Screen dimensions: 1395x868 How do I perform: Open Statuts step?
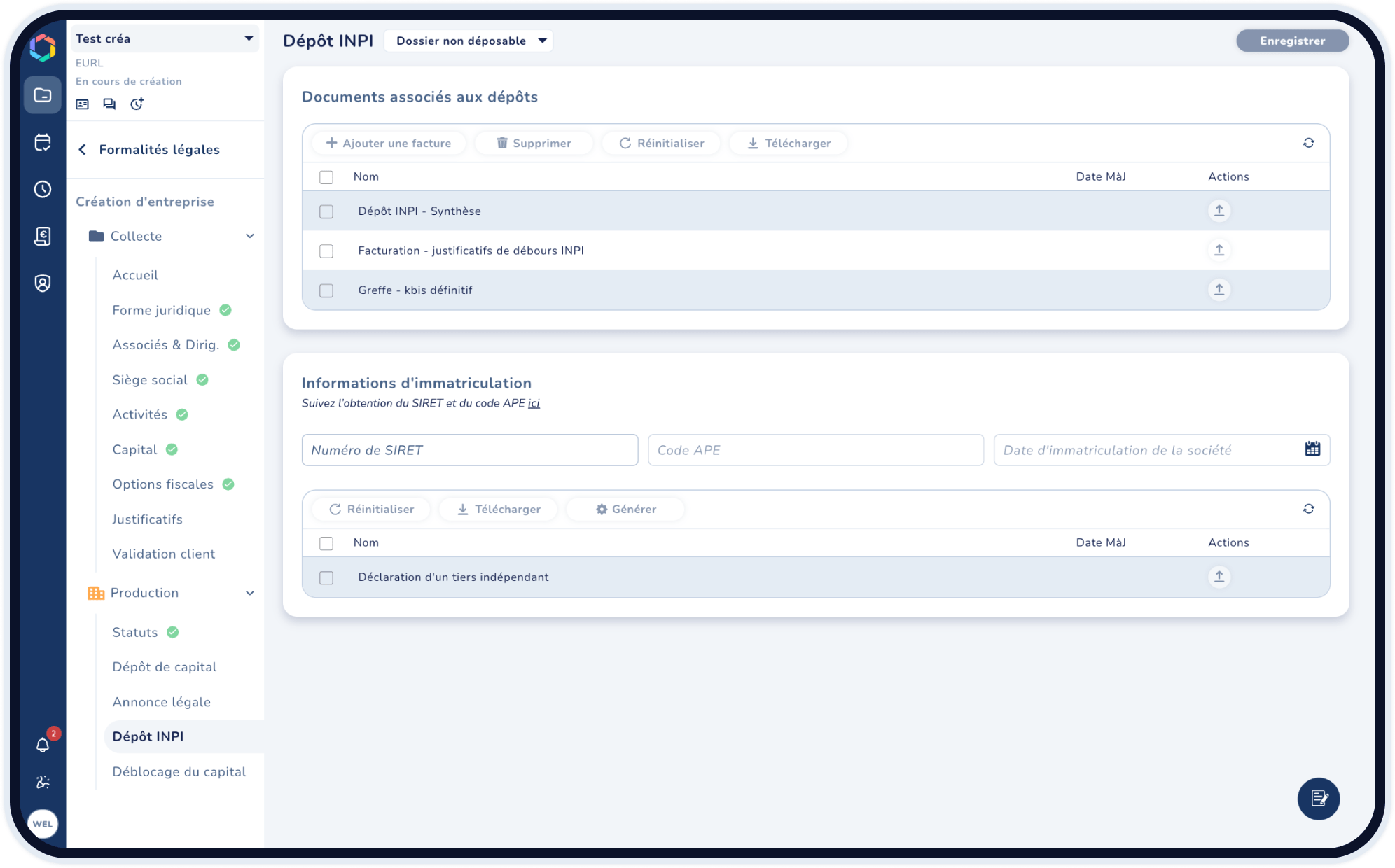tap(134, 632)
